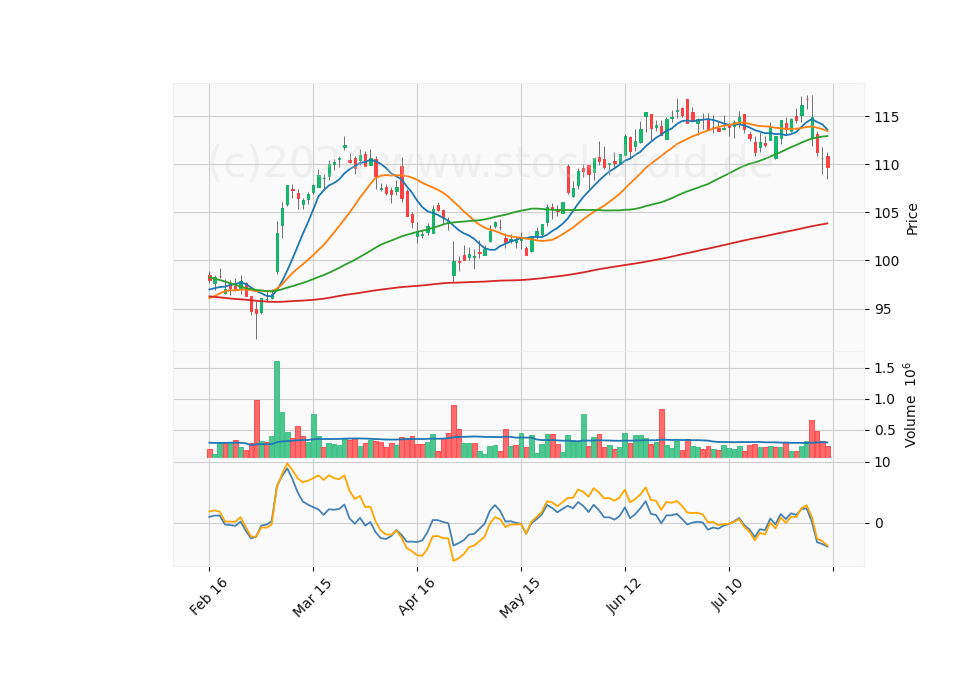Click the 95 price tick label
Screen dimensions: 960x690
[884, 309]
